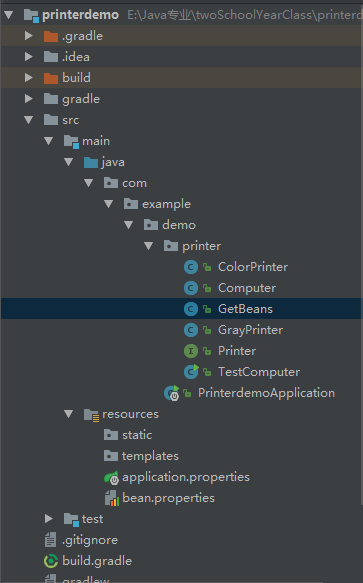Select the Computer class row

point(182,288)
